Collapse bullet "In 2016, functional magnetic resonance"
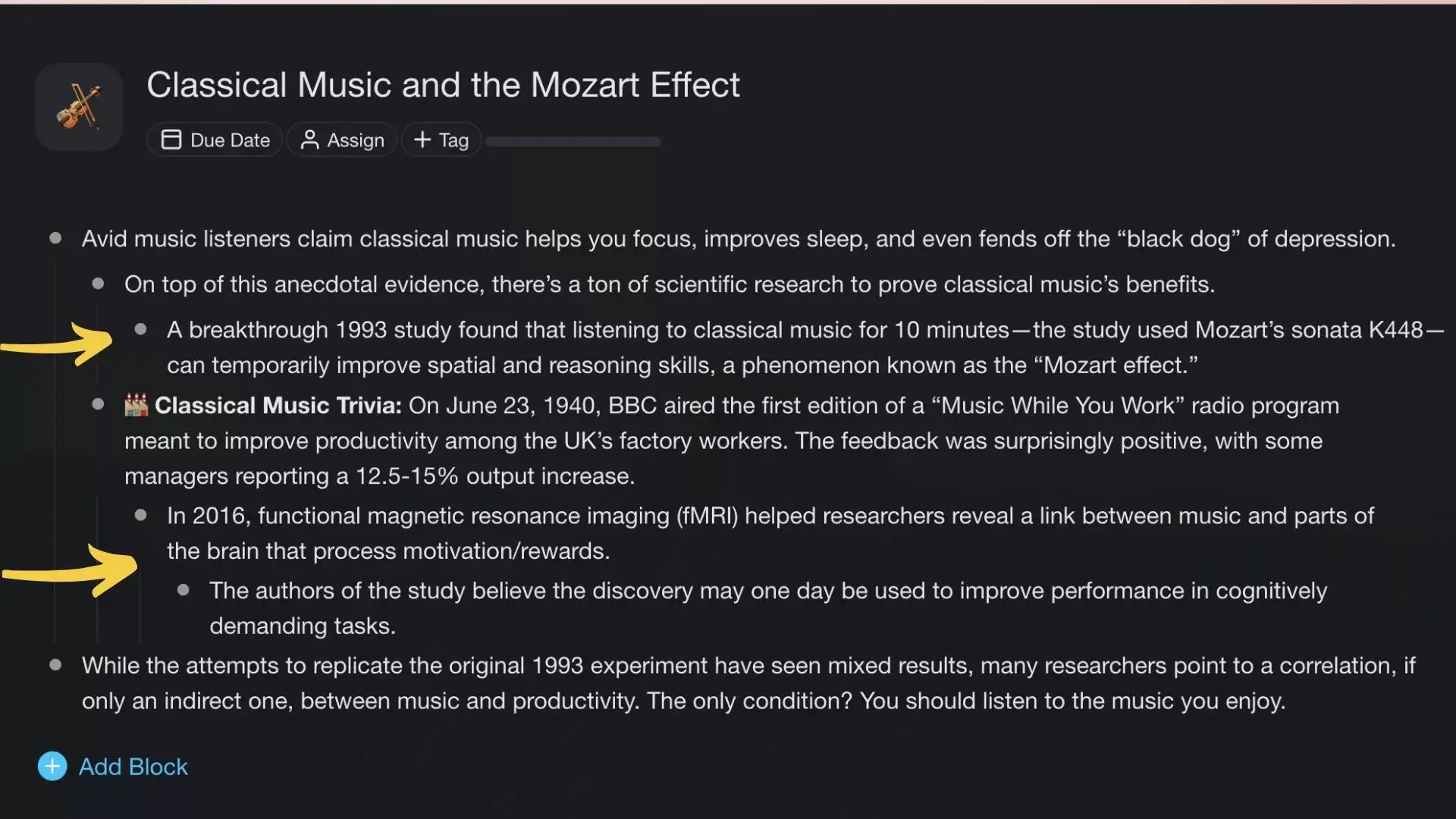This screenshot has height=819, width=1456. 140,516
